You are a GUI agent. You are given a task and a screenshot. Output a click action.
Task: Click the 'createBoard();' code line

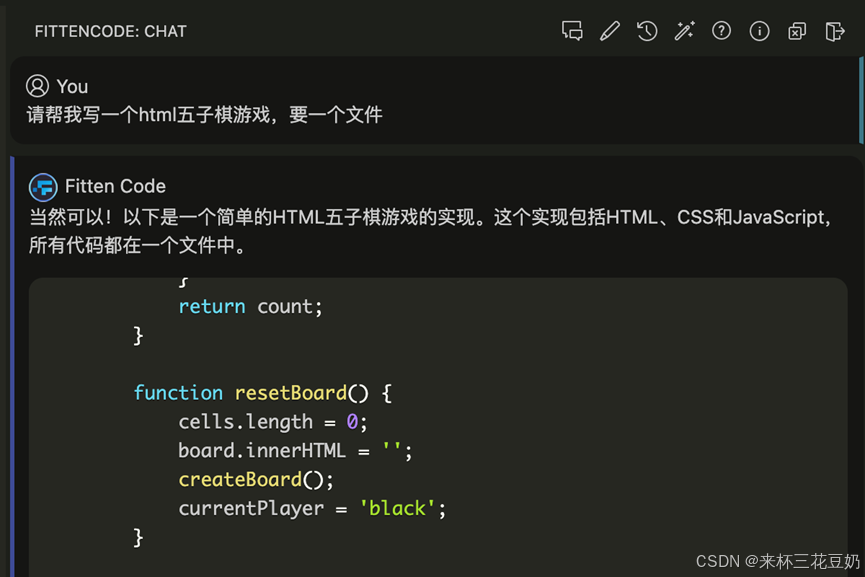pos(256,480)
